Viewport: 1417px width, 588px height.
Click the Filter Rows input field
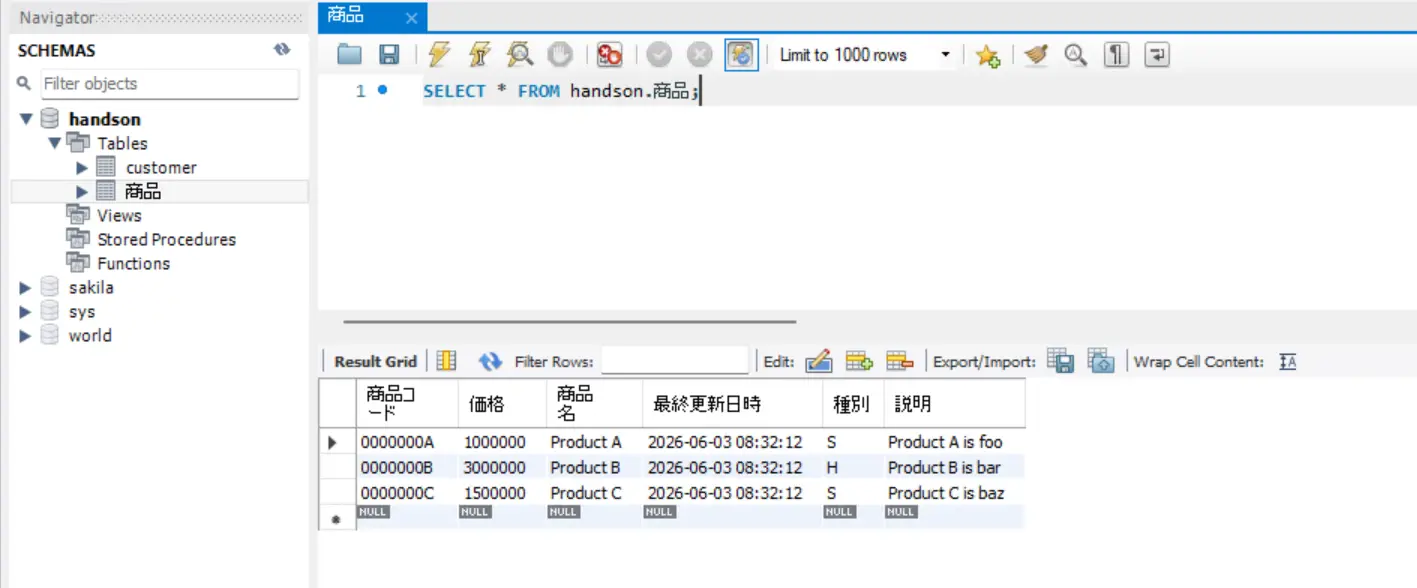(x=674, y=361)
